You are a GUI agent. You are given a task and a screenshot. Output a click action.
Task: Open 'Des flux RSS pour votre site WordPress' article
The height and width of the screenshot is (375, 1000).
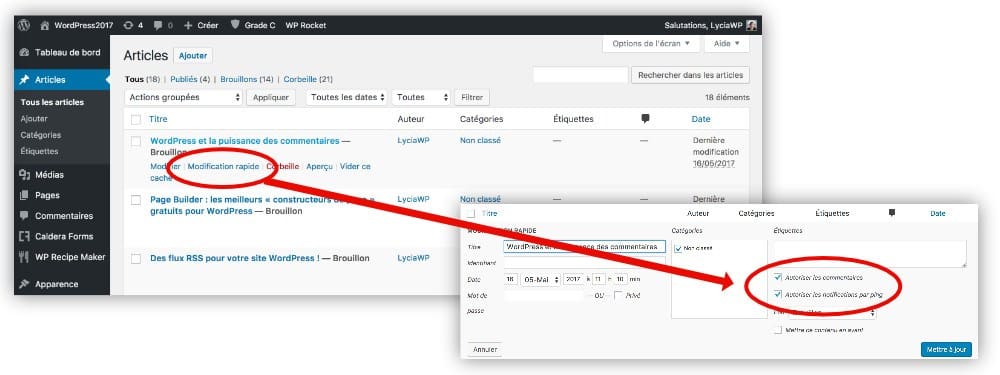[235, 258]
